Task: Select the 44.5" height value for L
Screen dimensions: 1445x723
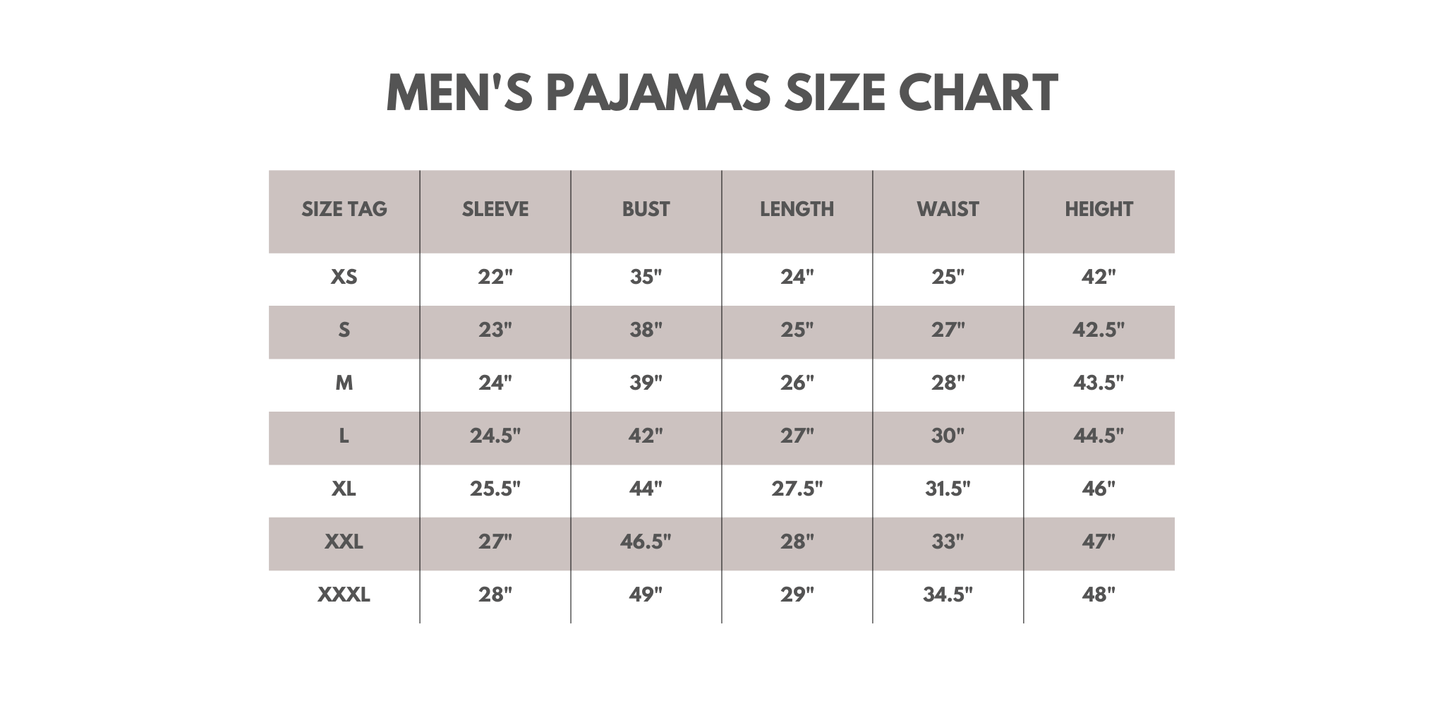Action: (x=1098, y=436)
